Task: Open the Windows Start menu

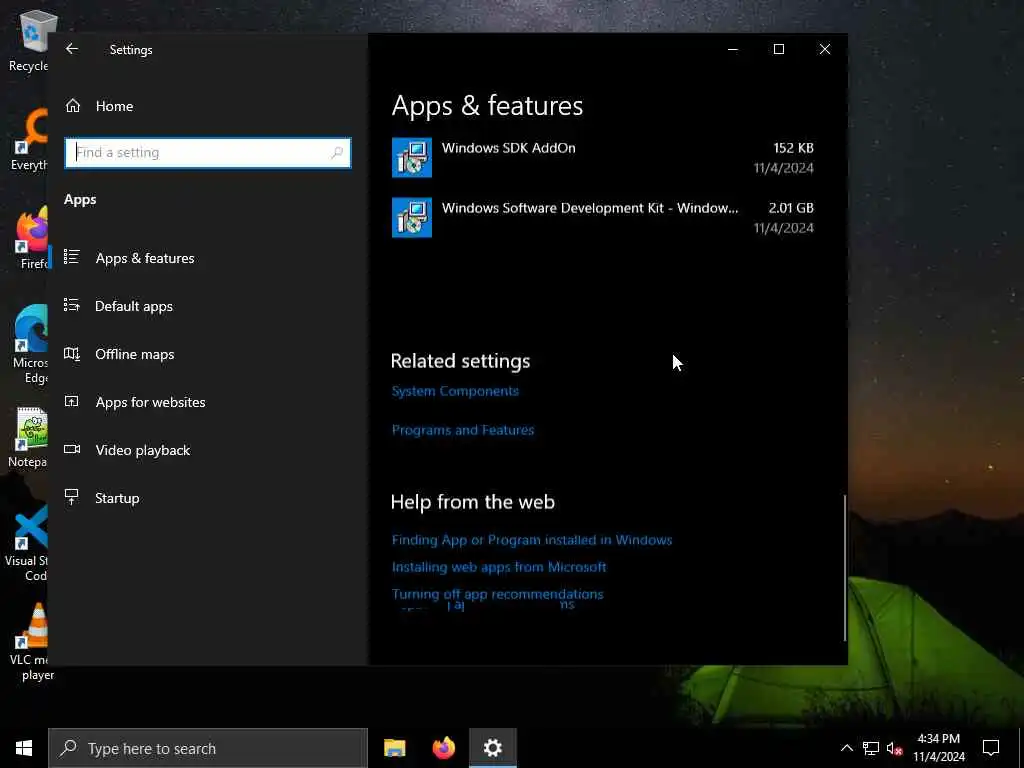Action: click(24, 748)
